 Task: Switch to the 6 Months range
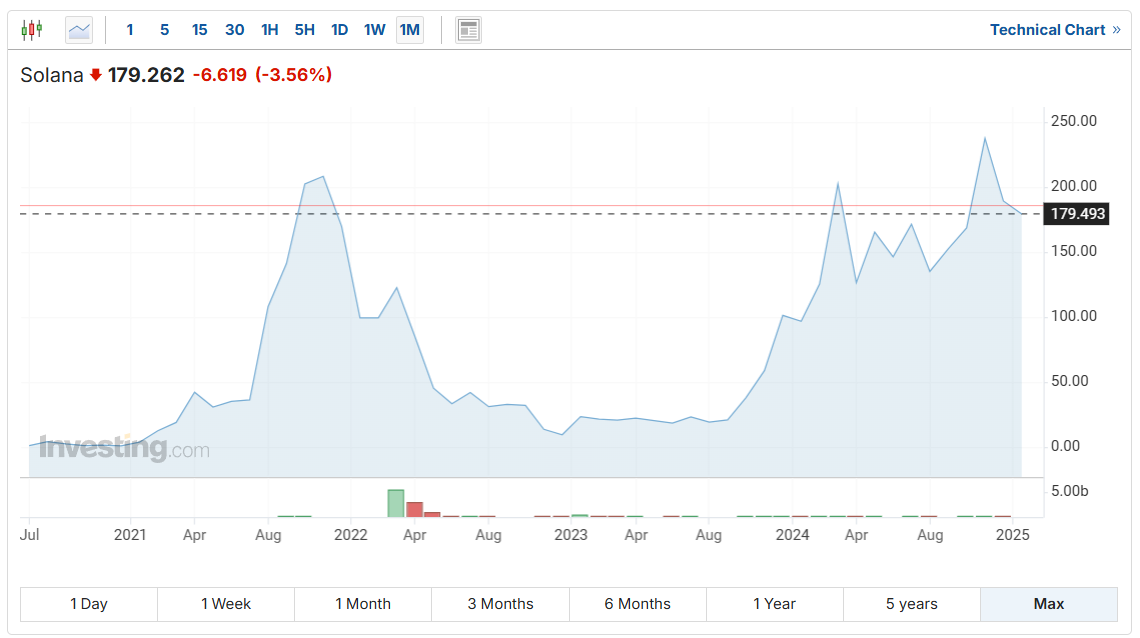[638, 604]
